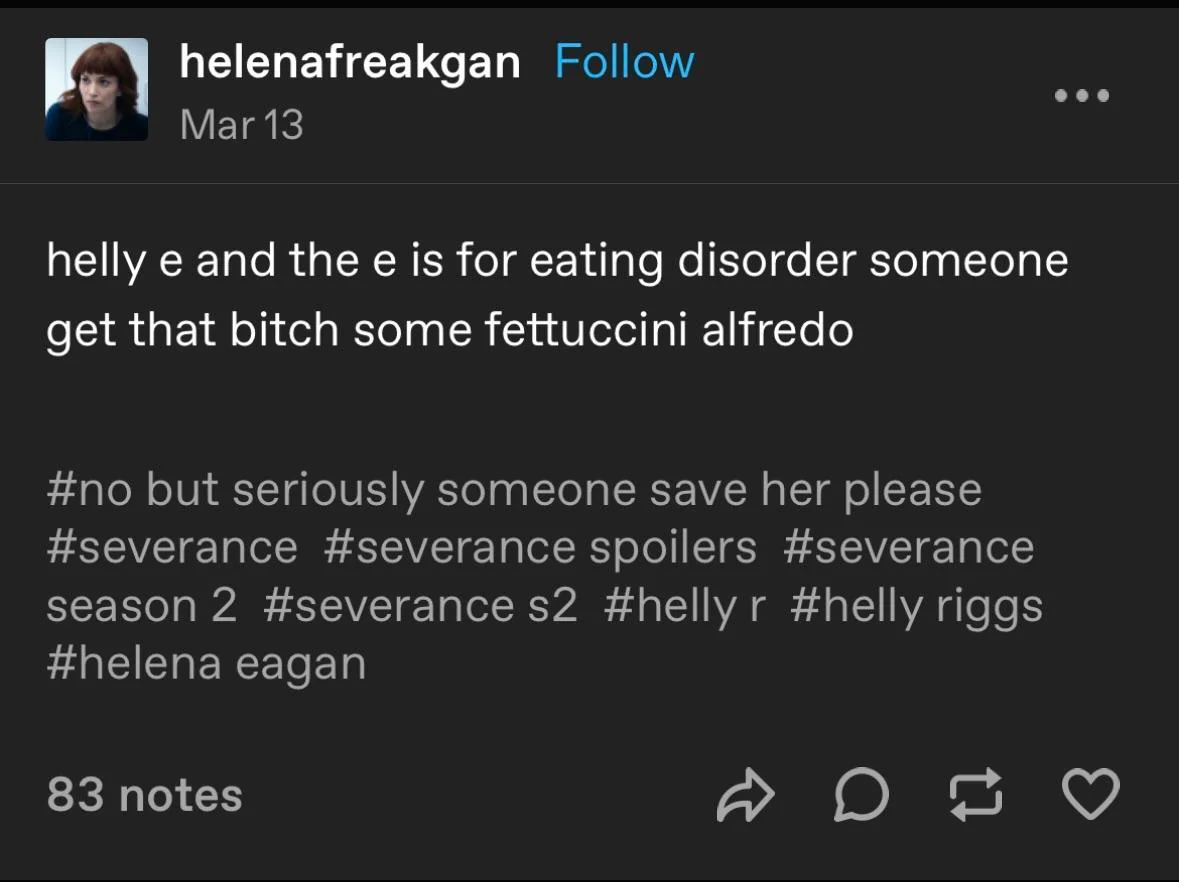
Task: Click the post text about fettuccini alfredo
Action: click(x=450, y=329)
